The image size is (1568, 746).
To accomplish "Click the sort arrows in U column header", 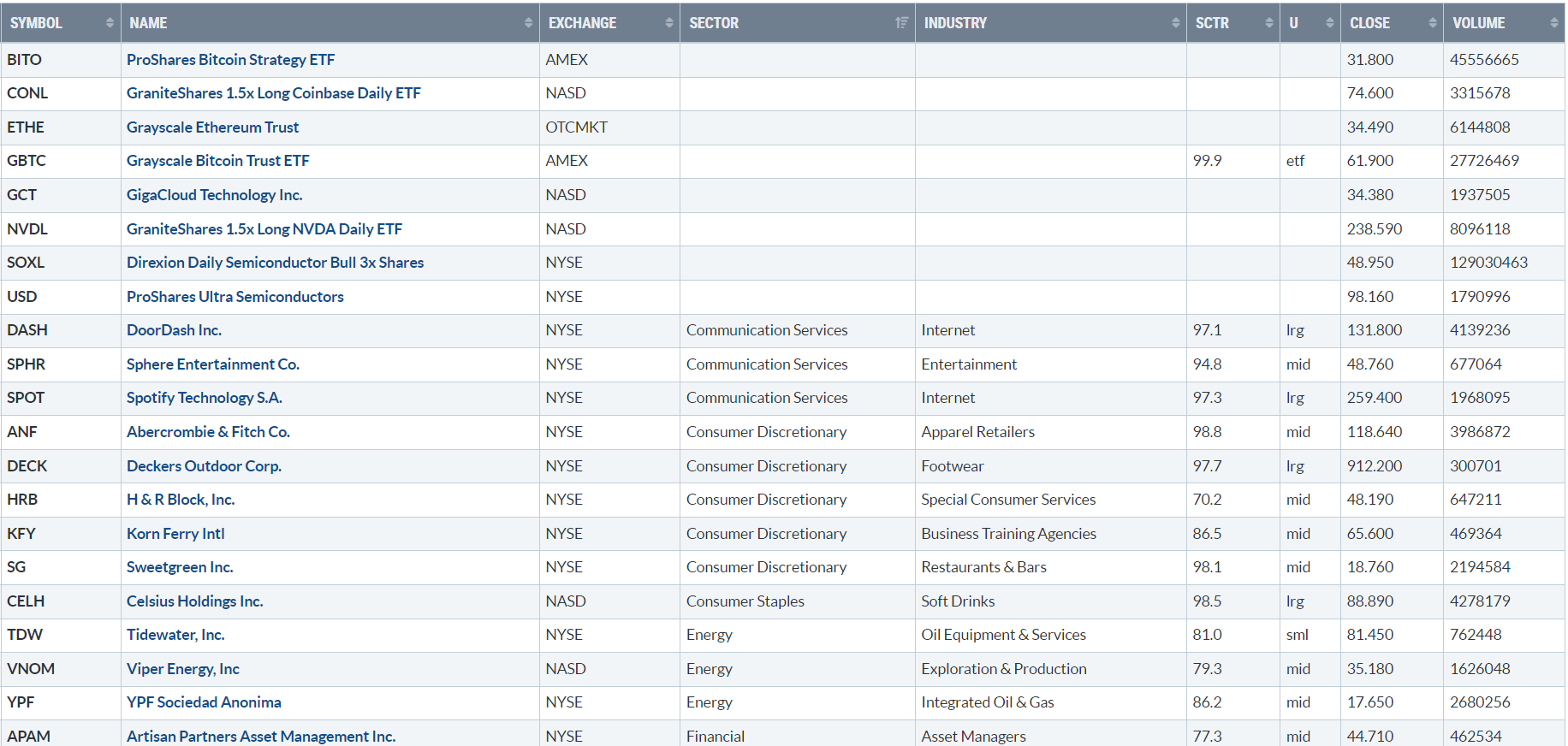I will click(1329, 23).
